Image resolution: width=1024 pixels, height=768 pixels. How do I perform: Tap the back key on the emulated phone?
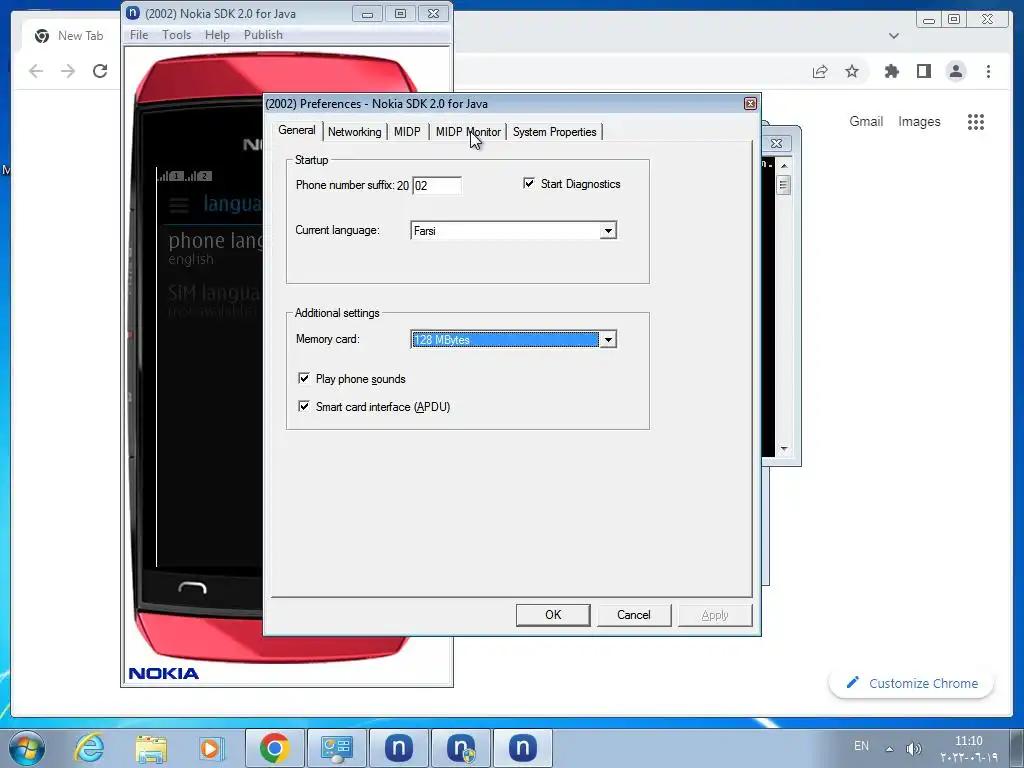[192, 587]
